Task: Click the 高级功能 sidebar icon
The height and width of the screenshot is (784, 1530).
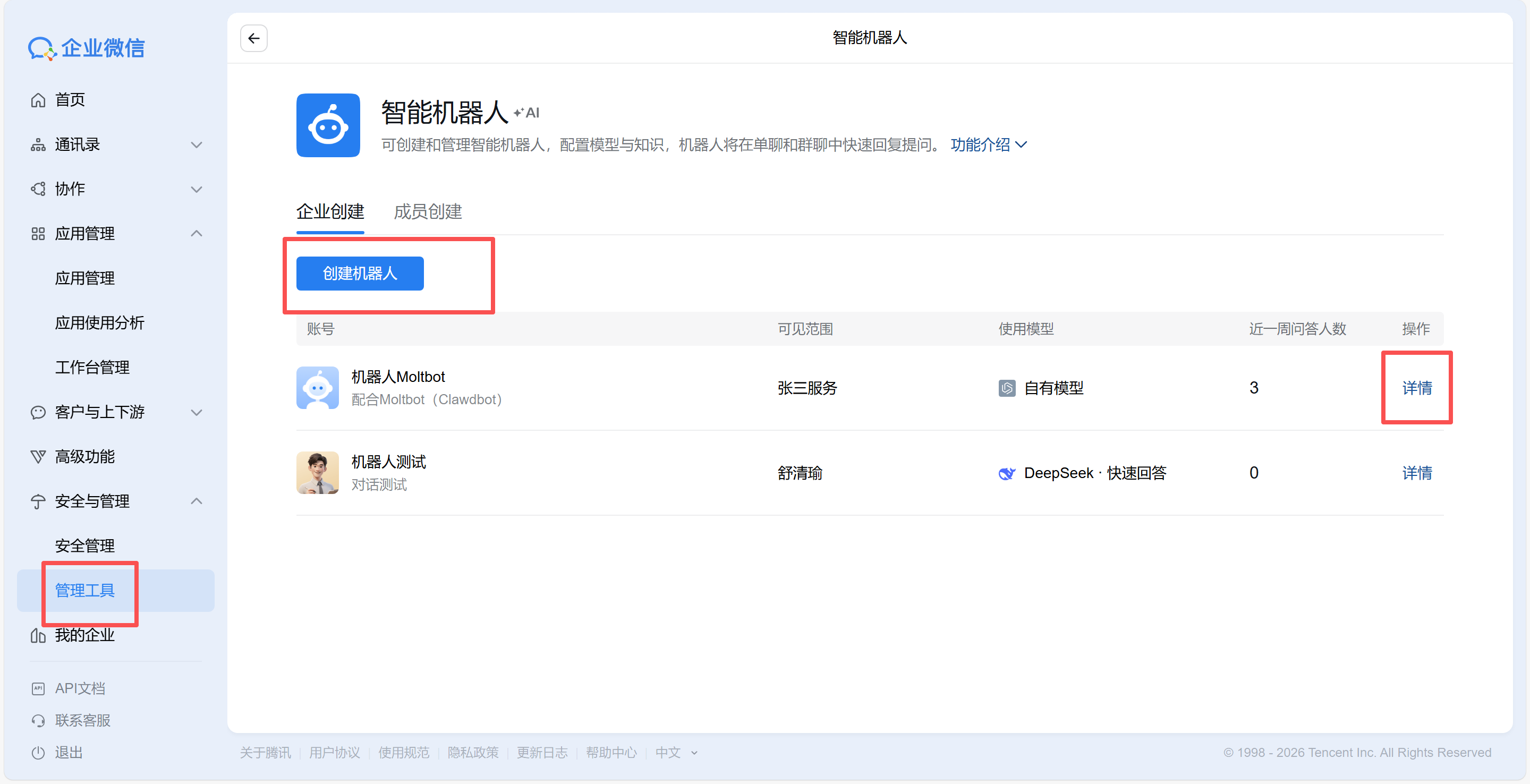Action: click(x=38, y=457)
